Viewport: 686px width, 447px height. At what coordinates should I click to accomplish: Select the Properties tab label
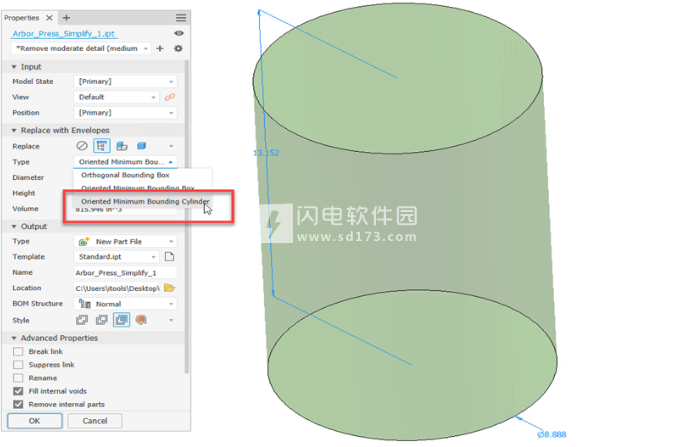pos(21,18)
